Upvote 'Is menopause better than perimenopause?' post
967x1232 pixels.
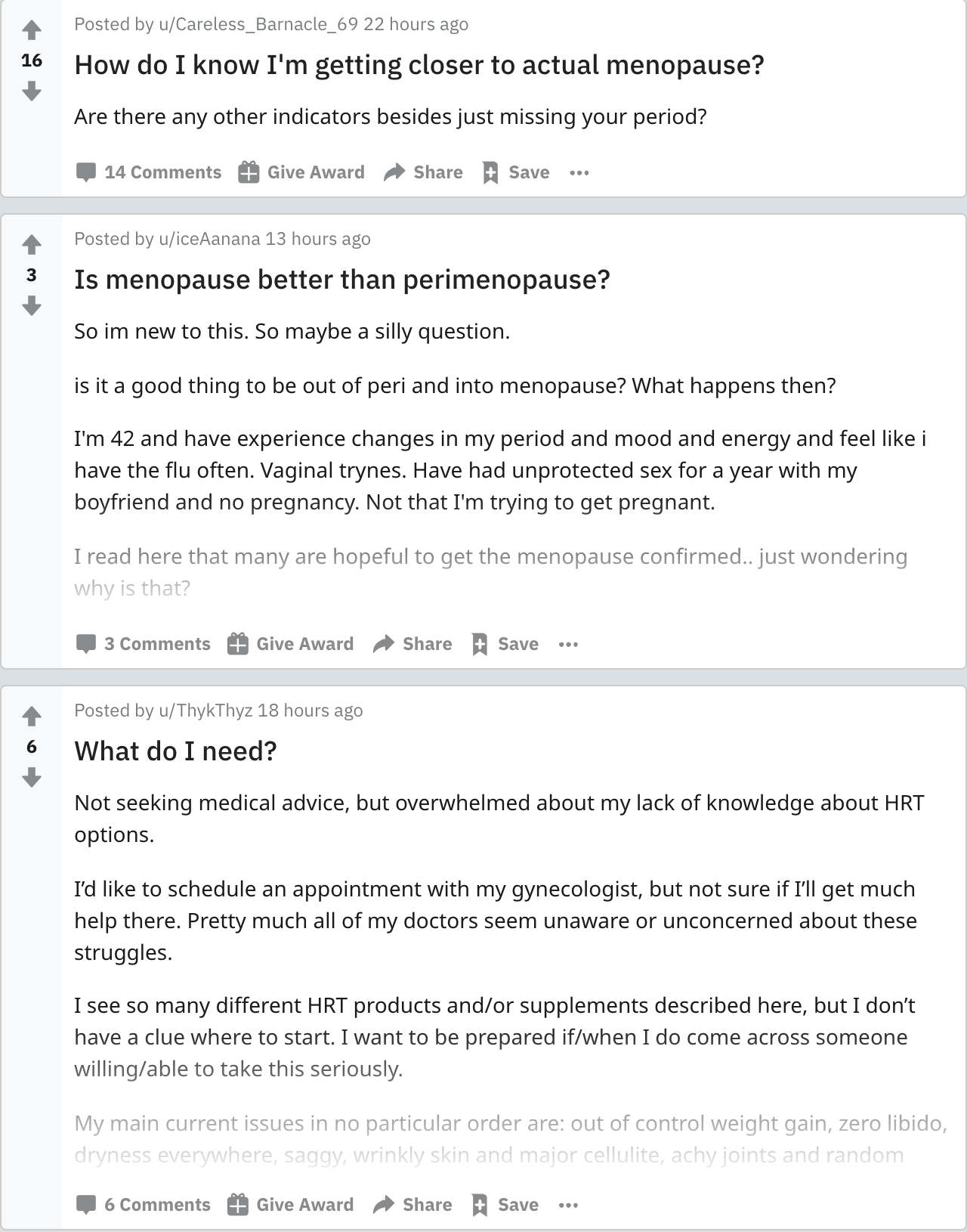click(x=31, y=245)
